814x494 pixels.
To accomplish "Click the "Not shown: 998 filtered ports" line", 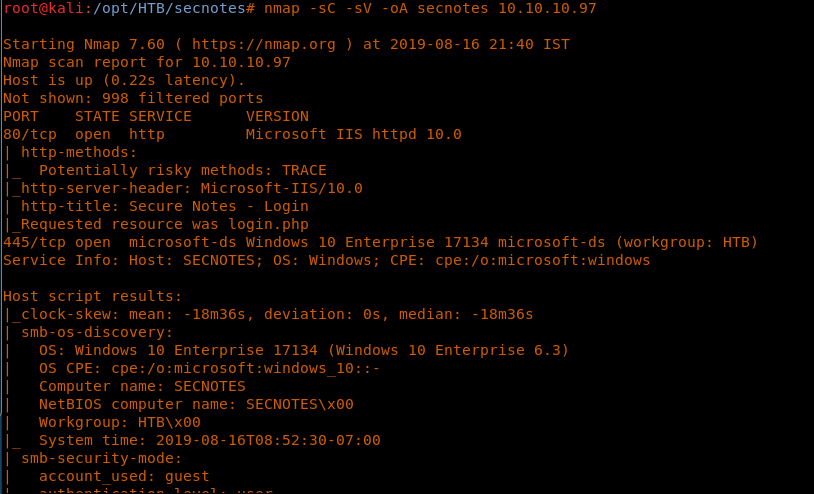I will coord(133,98).
